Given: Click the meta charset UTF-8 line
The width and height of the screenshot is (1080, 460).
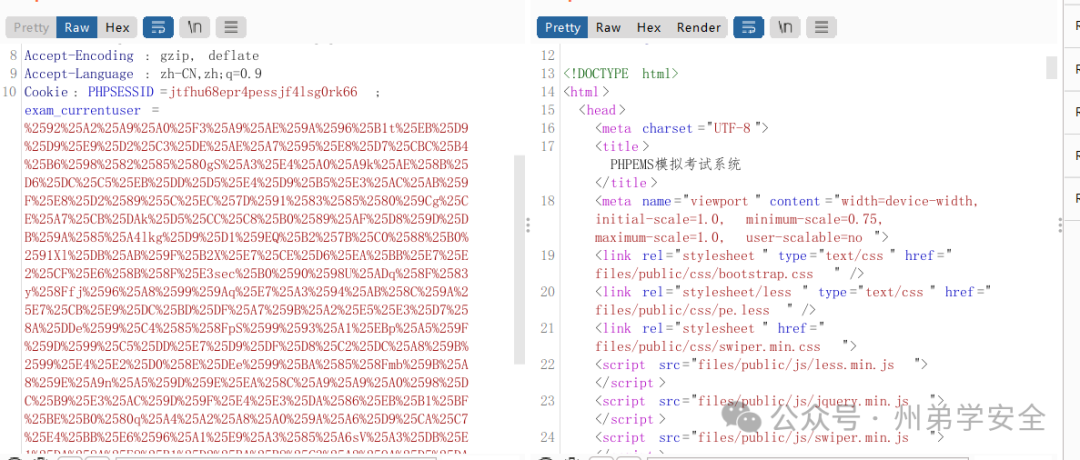Looking at the screenshot, I should tap(682, 129).
